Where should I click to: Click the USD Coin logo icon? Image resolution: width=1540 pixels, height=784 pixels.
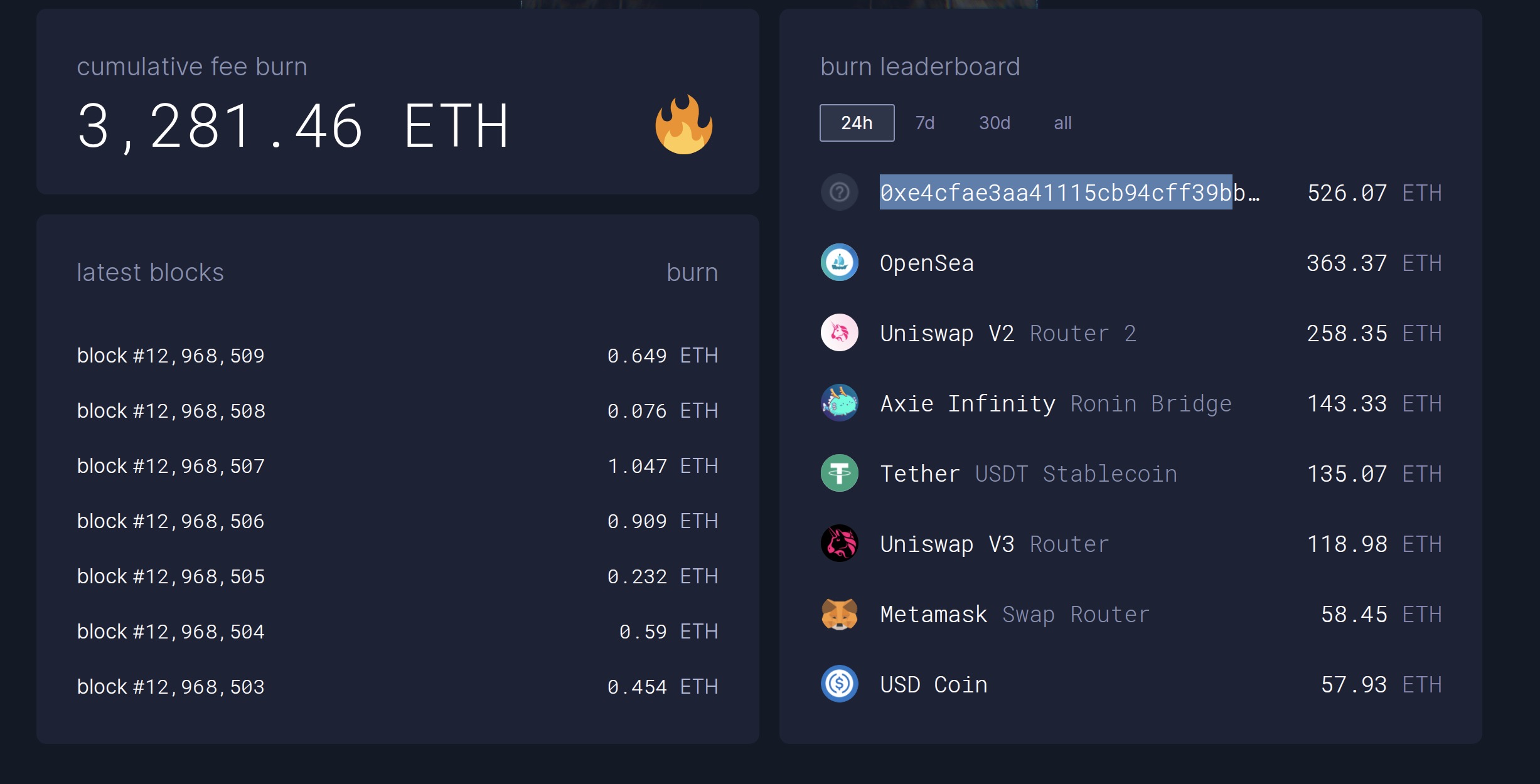point(839,684)
